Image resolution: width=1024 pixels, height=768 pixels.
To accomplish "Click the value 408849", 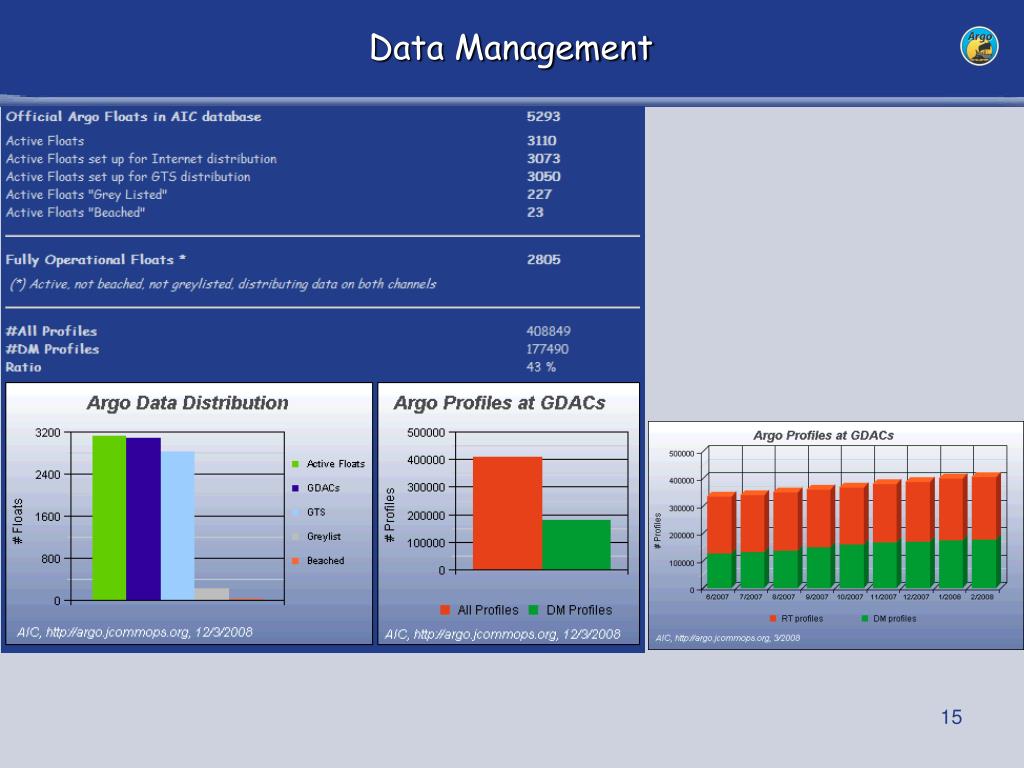I will click(548, 331).
